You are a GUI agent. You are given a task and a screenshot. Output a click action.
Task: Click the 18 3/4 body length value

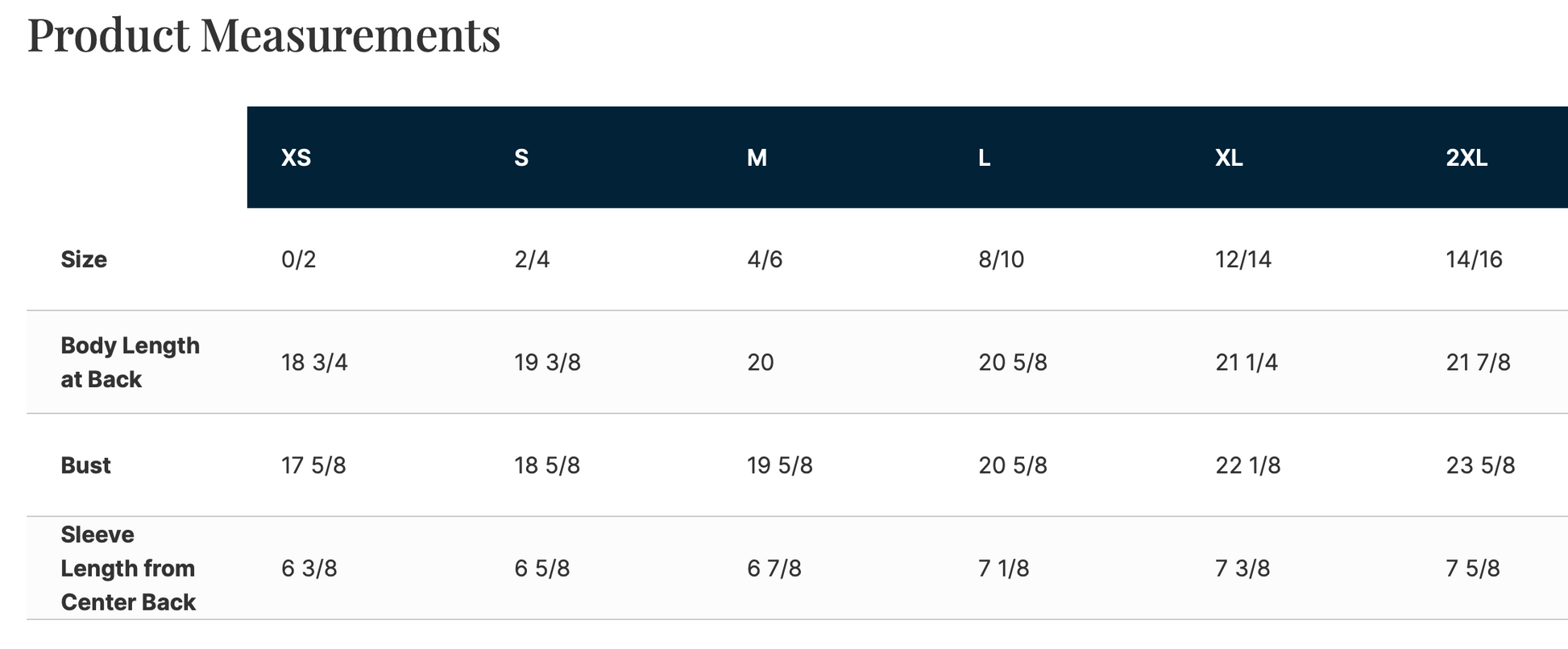tap(314, 362)
